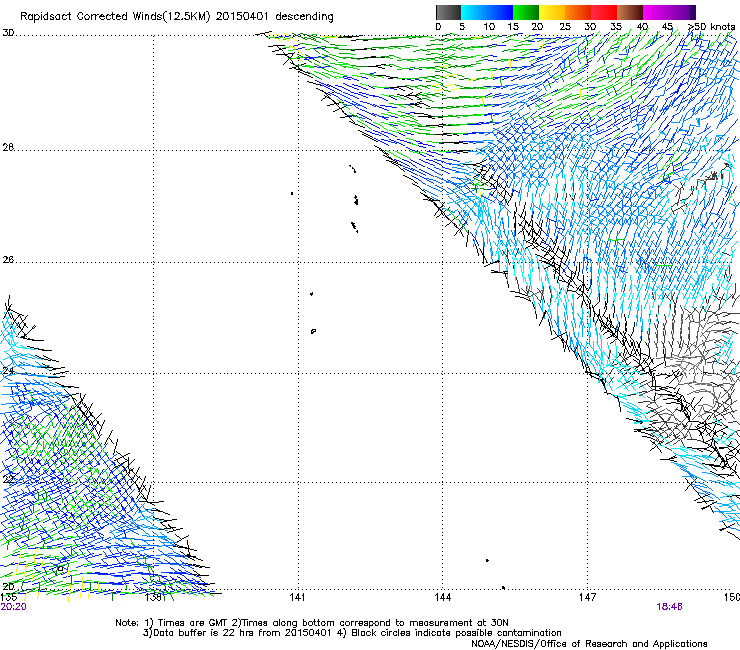Click the green 15-20 knots color band

pyautogui.click(x=526, y=12)
